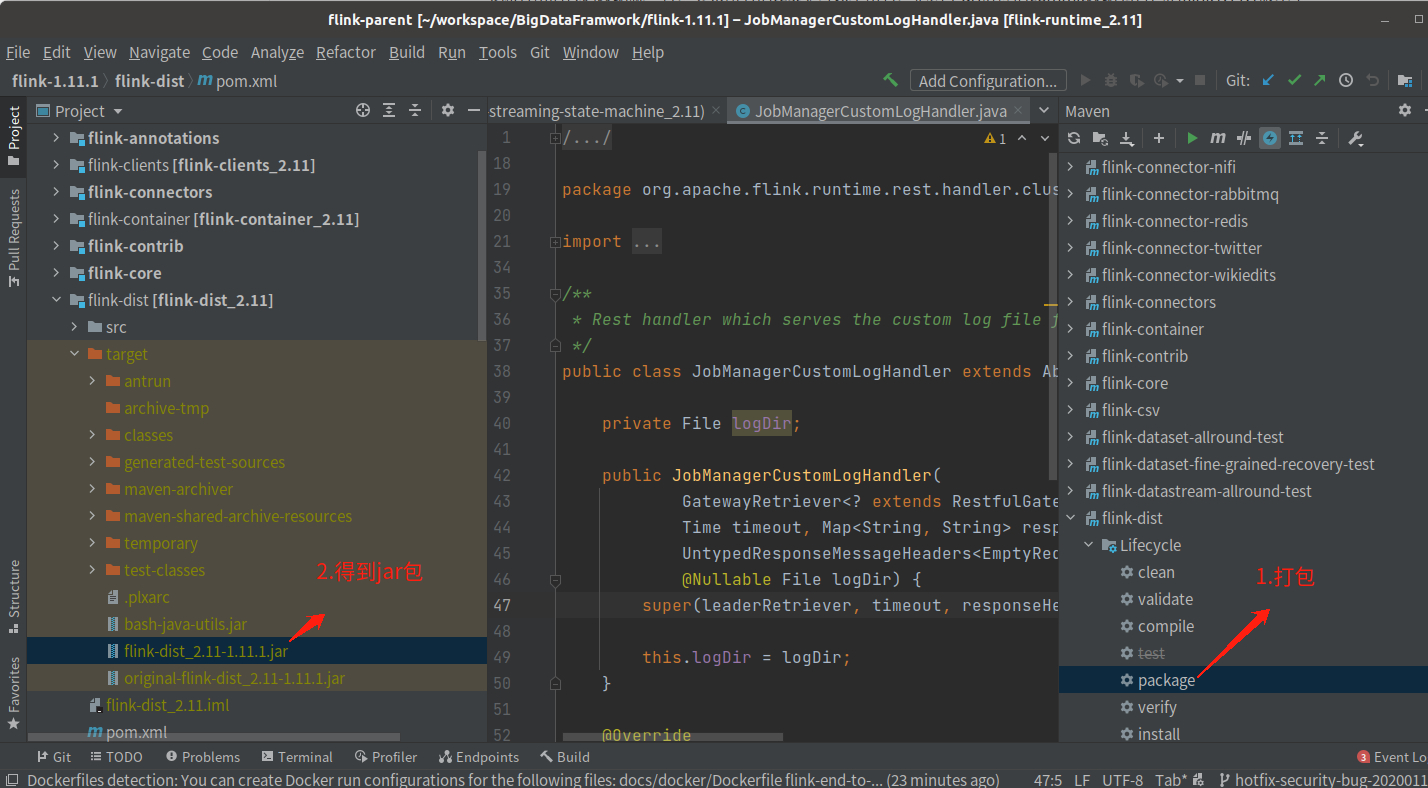Open Project panel gear options
Screen dimensions: 1428x788
coord(448,110)
